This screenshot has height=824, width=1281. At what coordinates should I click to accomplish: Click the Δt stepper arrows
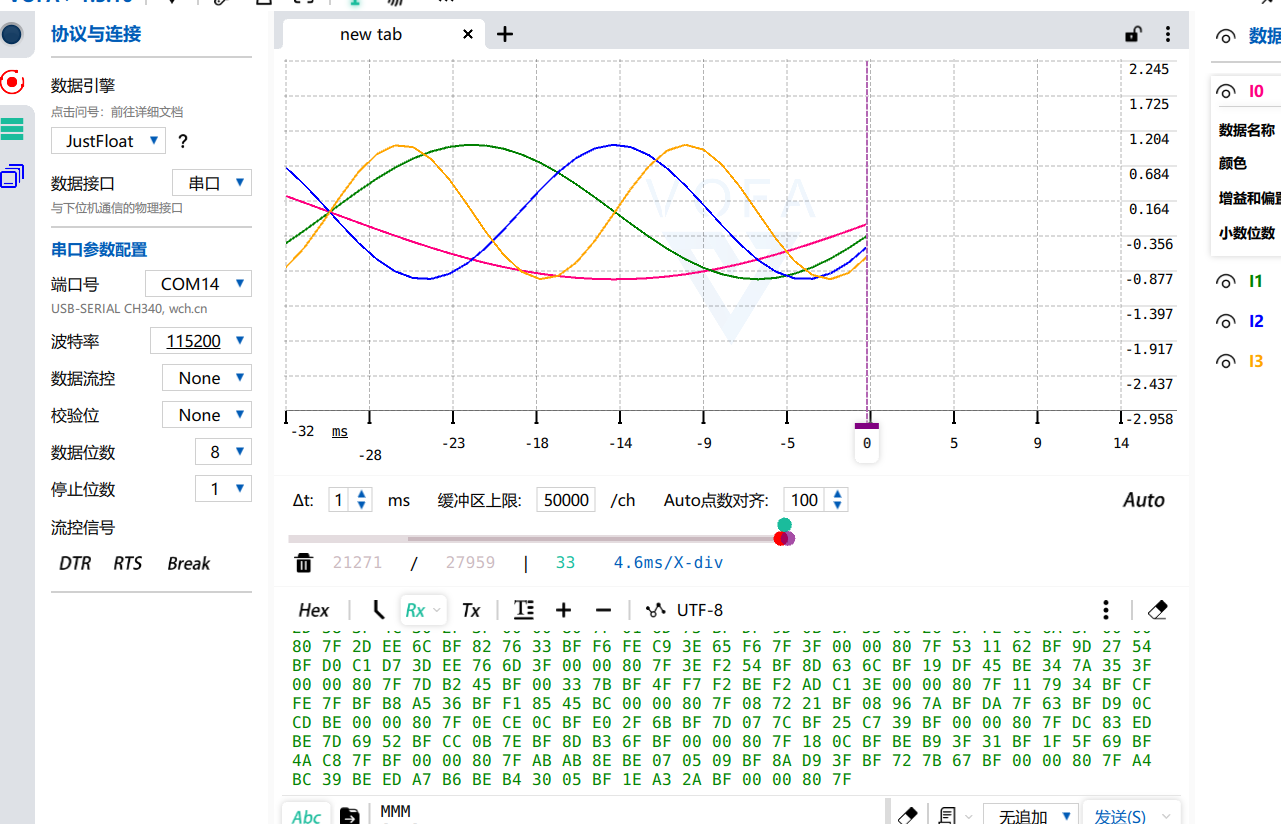click(x=363, y=500)
